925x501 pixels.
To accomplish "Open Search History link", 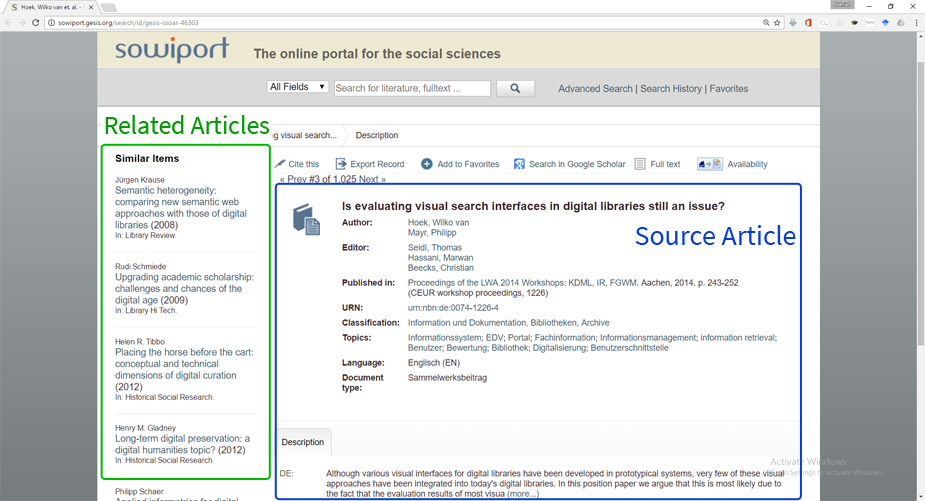I will point(671,89).
